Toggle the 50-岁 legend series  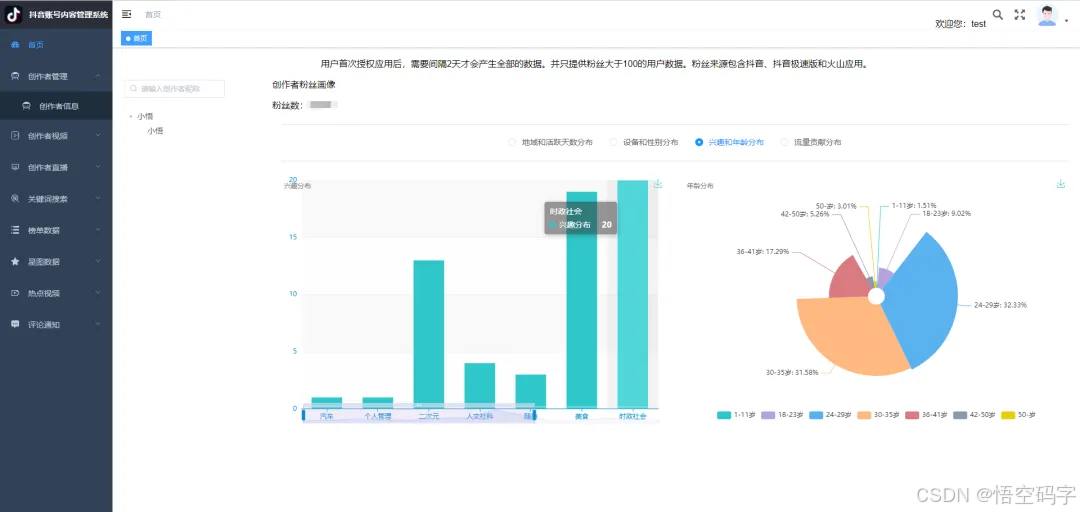pos(1018,415)
